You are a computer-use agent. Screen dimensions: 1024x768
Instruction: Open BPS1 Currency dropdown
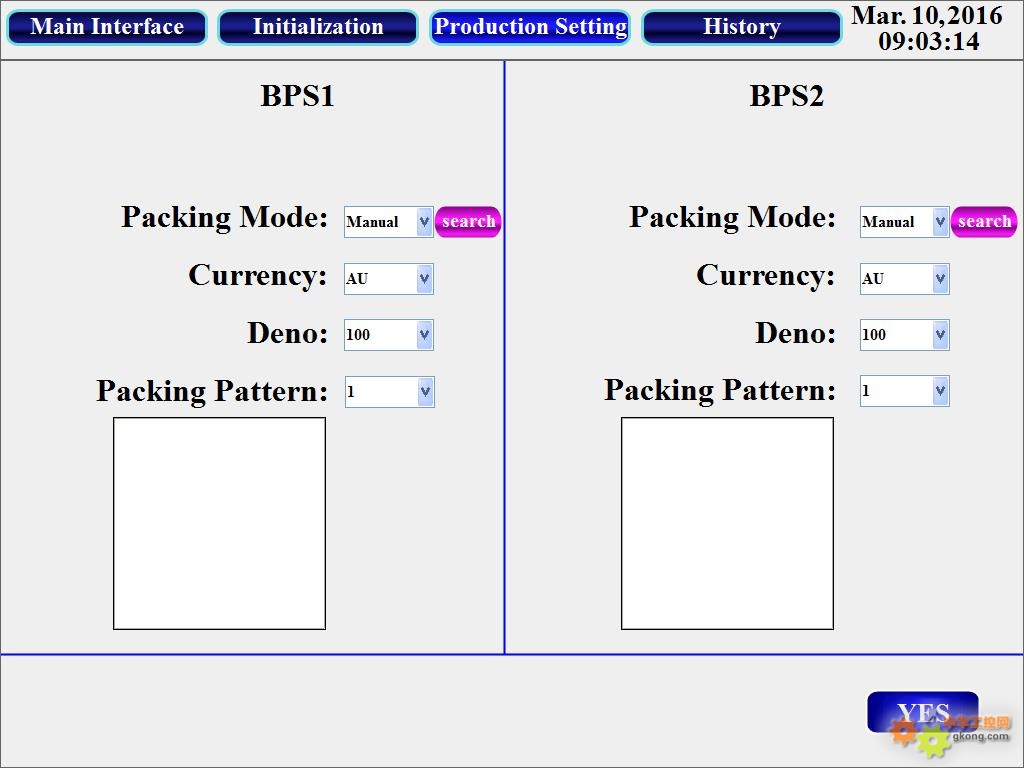(x=389, y=279)
